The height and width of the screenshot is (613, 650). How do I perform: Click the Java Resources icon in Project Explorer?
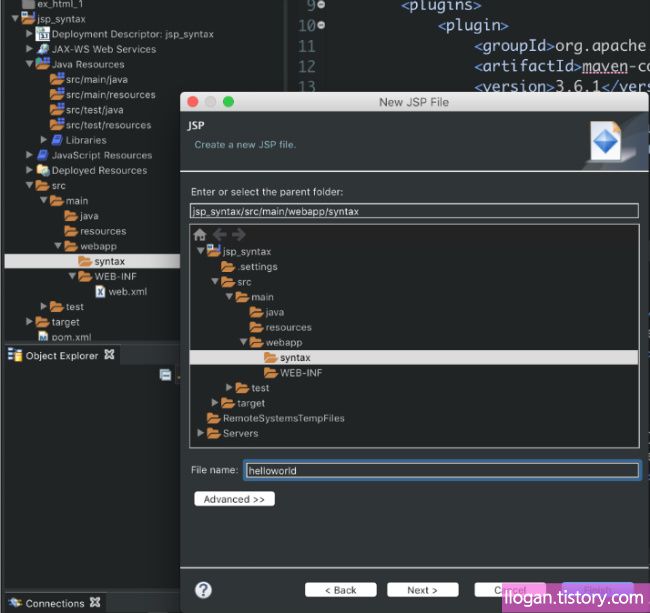(42, 64)
